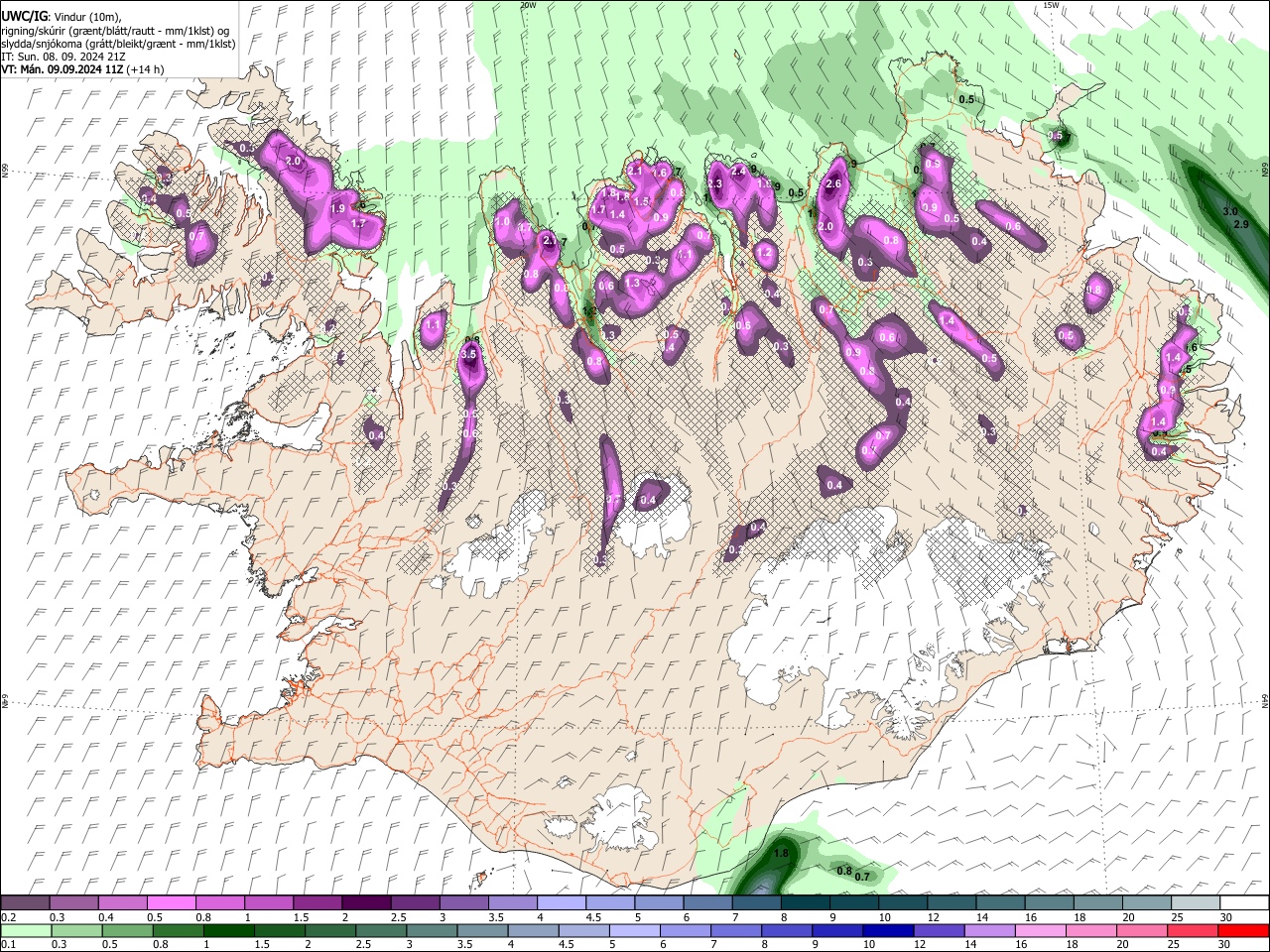The width and height of the screenshot is (1270, 952).
Task: Select the pale green rain swatch from 0.1 to 0.3
Action: point(27,930)
